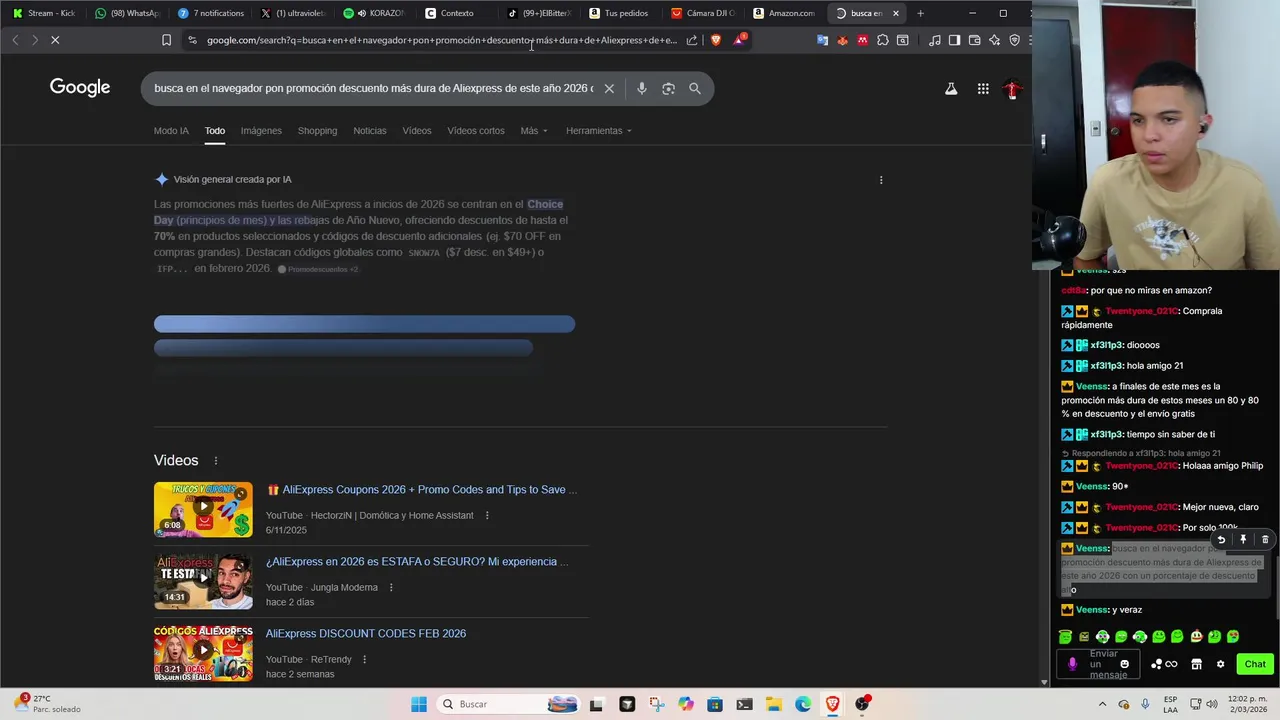Toggle the browser sidebar panel

tap(954, 40)
